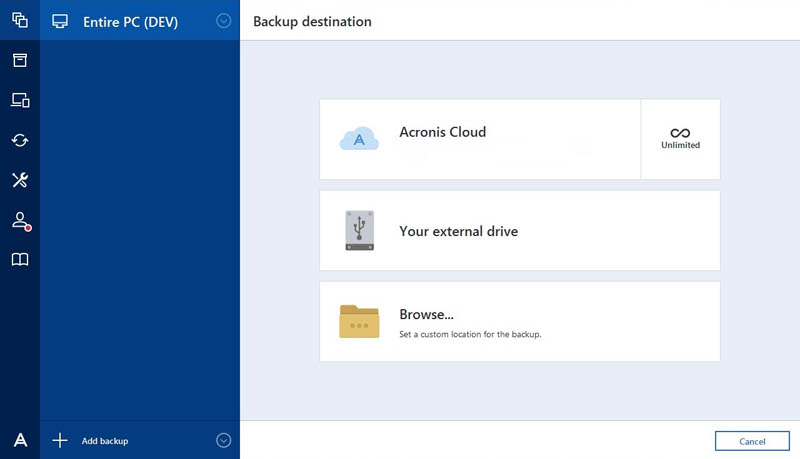This screenshot has height=459, width=800.
Task: Open the Tools wrench and screwdriver icon
Action: pos(20,180)
